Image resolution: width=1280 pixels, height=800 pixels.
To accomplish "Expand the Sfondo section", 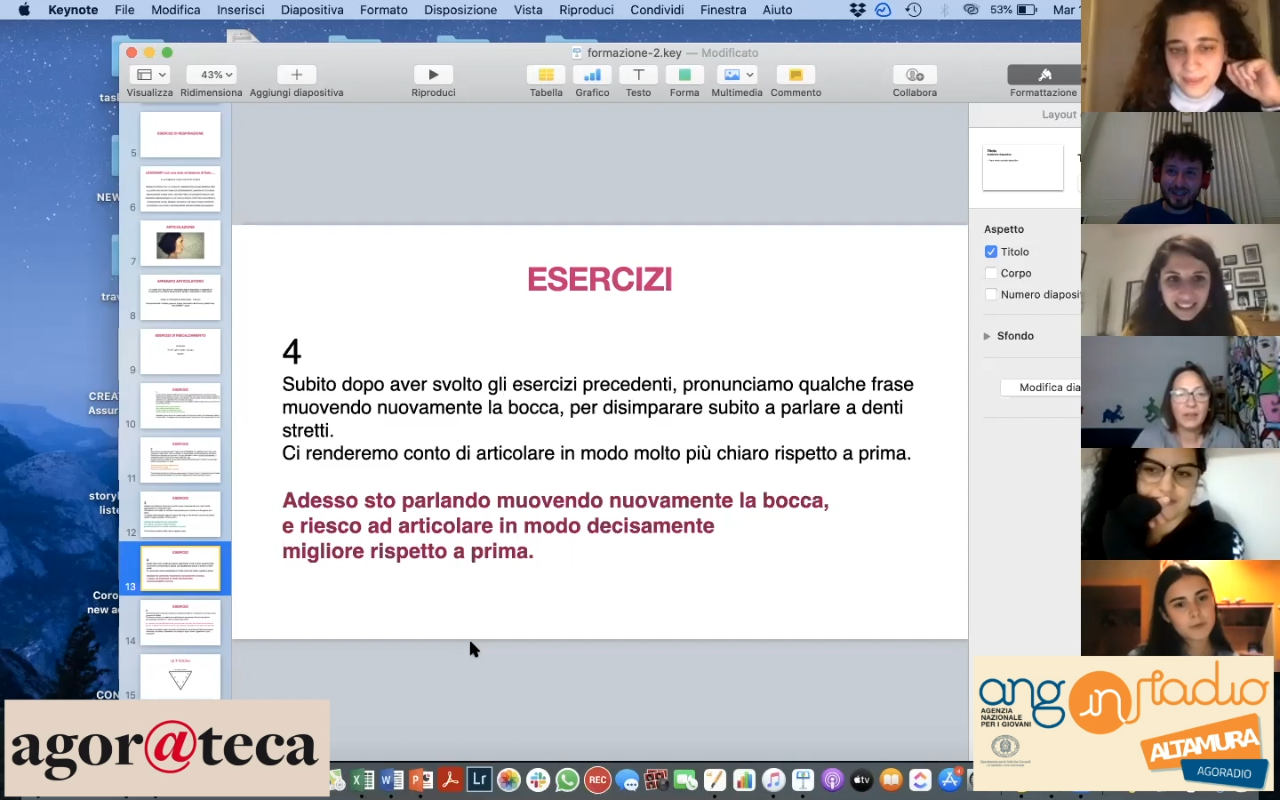I will (x=987, y=336).
